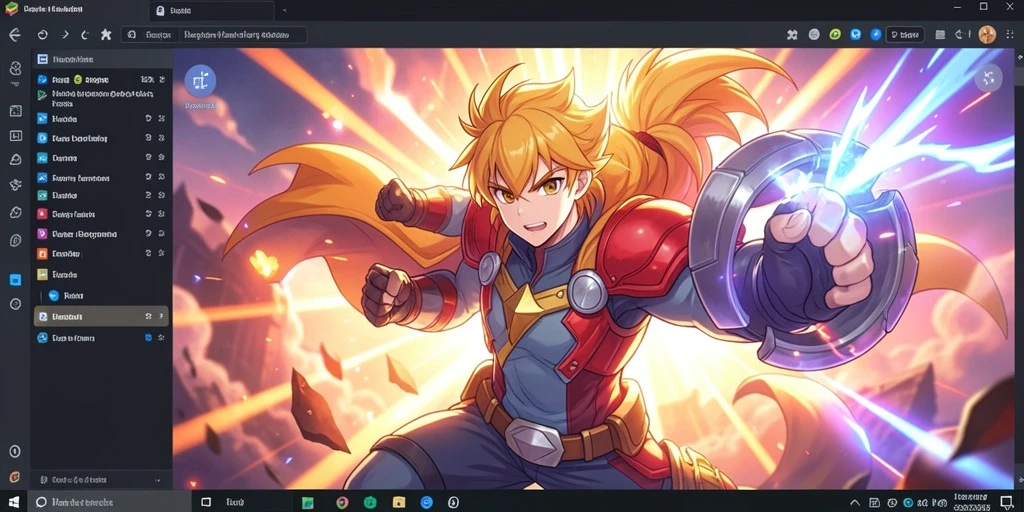This screenshot has width=1024, height=512.
Task: Click the round blue shortcut icon on the wallpaper
Action: coord(200,81)
